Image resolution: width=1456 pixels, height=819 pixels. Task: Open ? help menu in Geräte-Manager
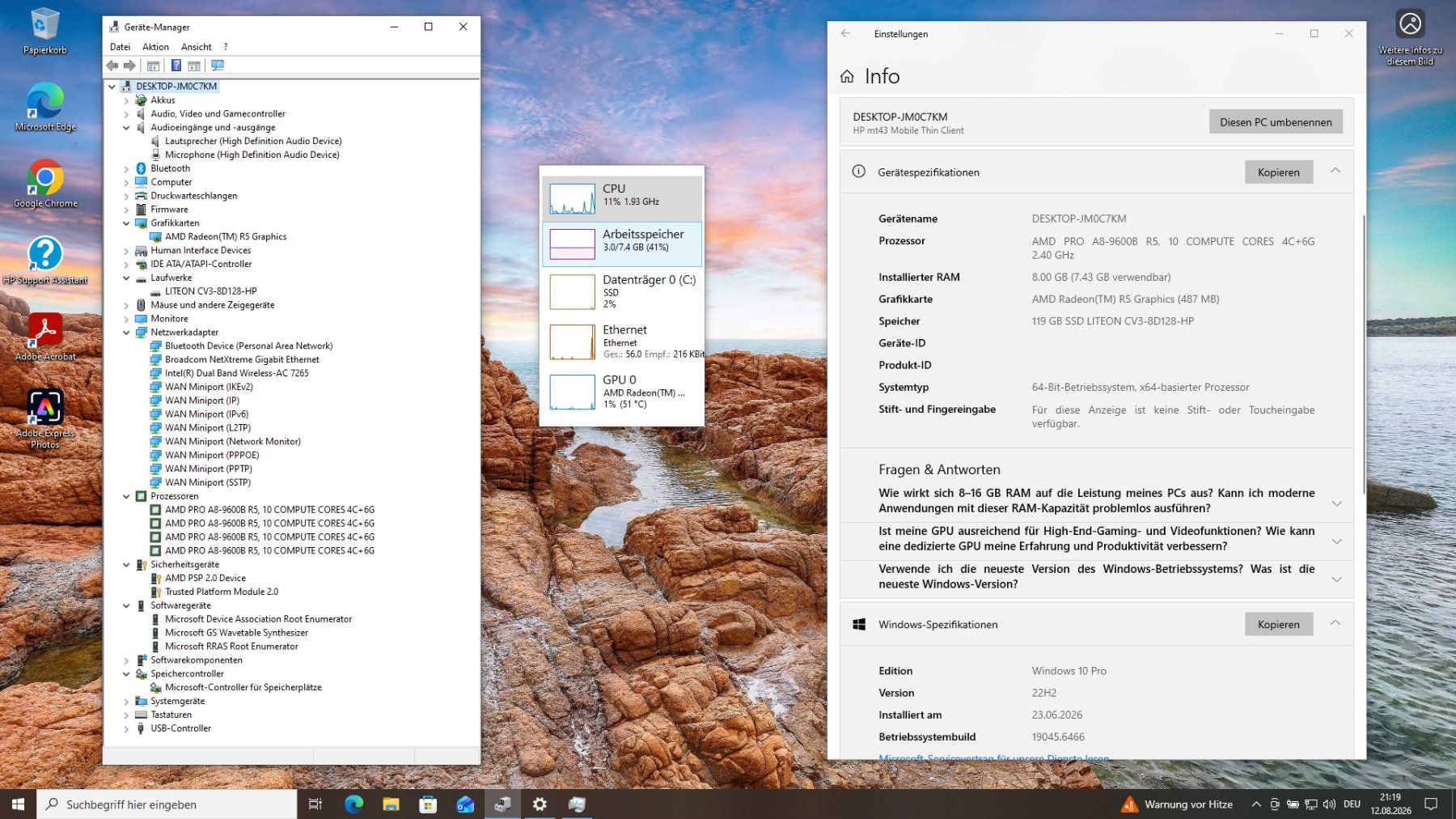click(x=226, y=47)
